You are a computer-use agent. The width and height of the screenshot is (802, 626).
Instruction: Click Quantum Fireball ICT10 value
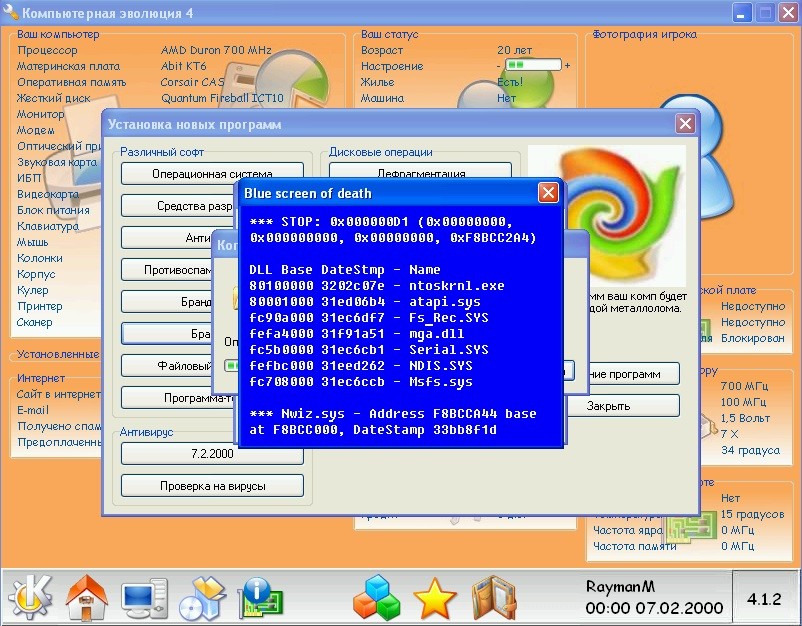pyautogui.click(x=222, y=98)
